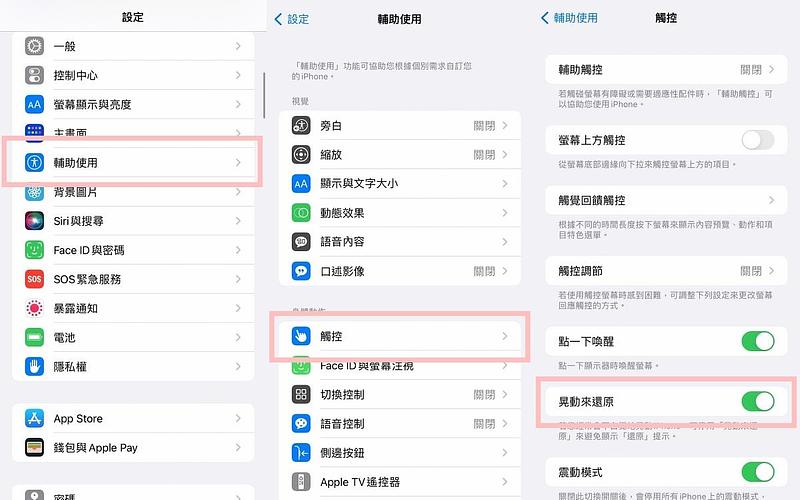The width and height of the screenshot is (800, 500).
Task: Expand 觸覺回饋觸控 settings chevron
Action: coord(771,201)
